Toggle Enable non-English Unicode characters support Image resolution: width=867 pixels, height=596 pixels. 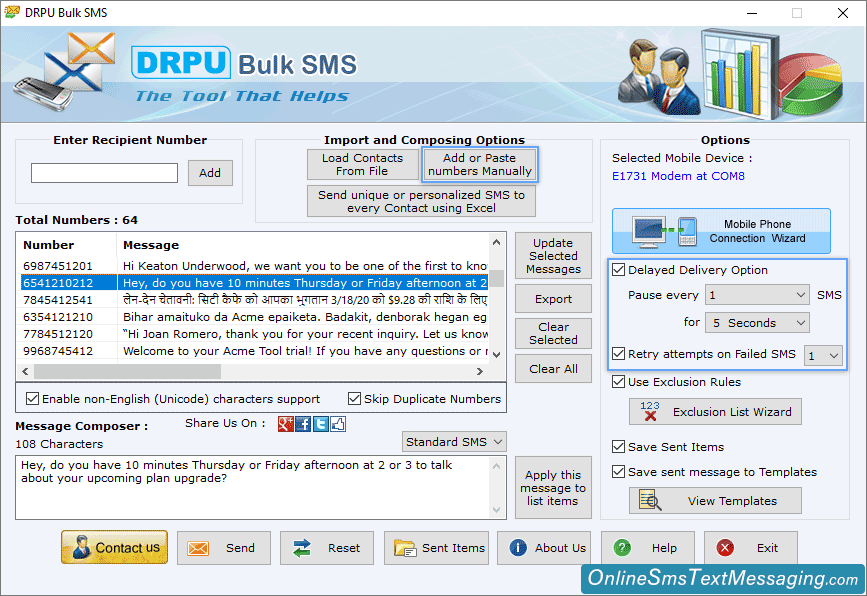point(33,399)
